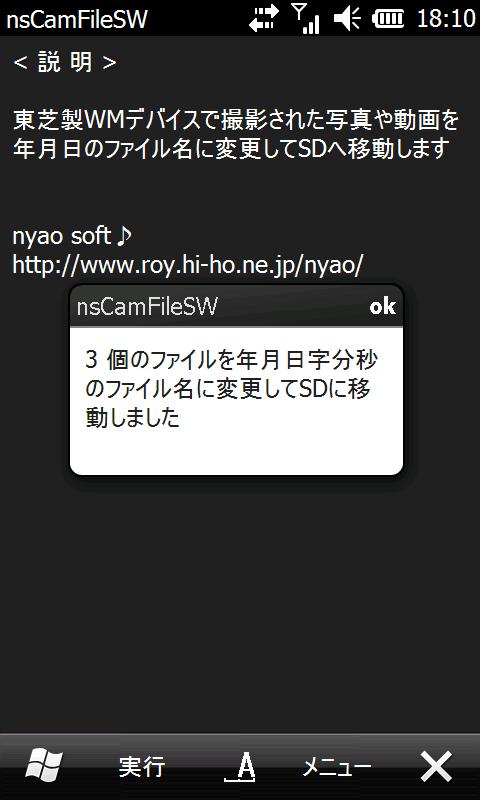Open the roy.hi-ho.ne.jp/nyao URL
The image size is (480, 800).
pos(188,265)
